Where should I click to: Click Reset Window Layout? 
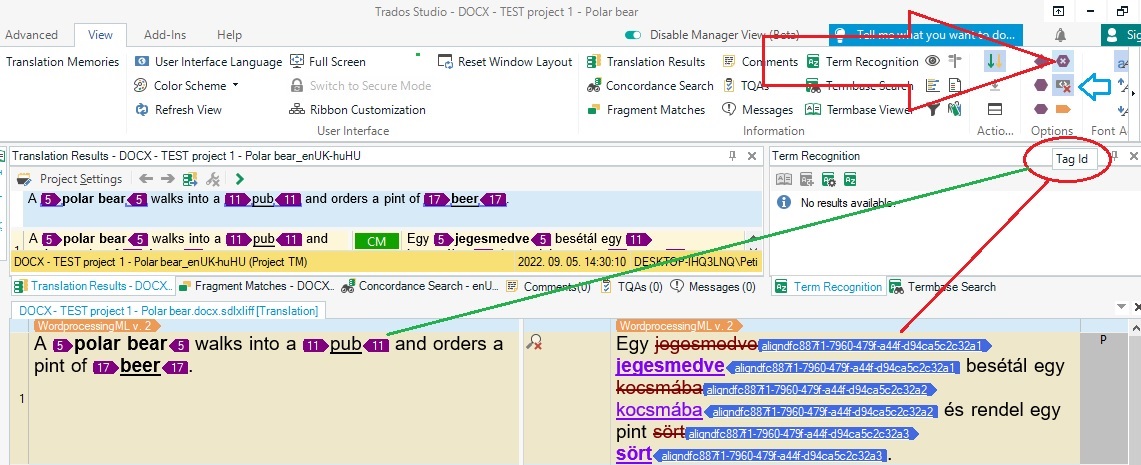tap(506, 62)
